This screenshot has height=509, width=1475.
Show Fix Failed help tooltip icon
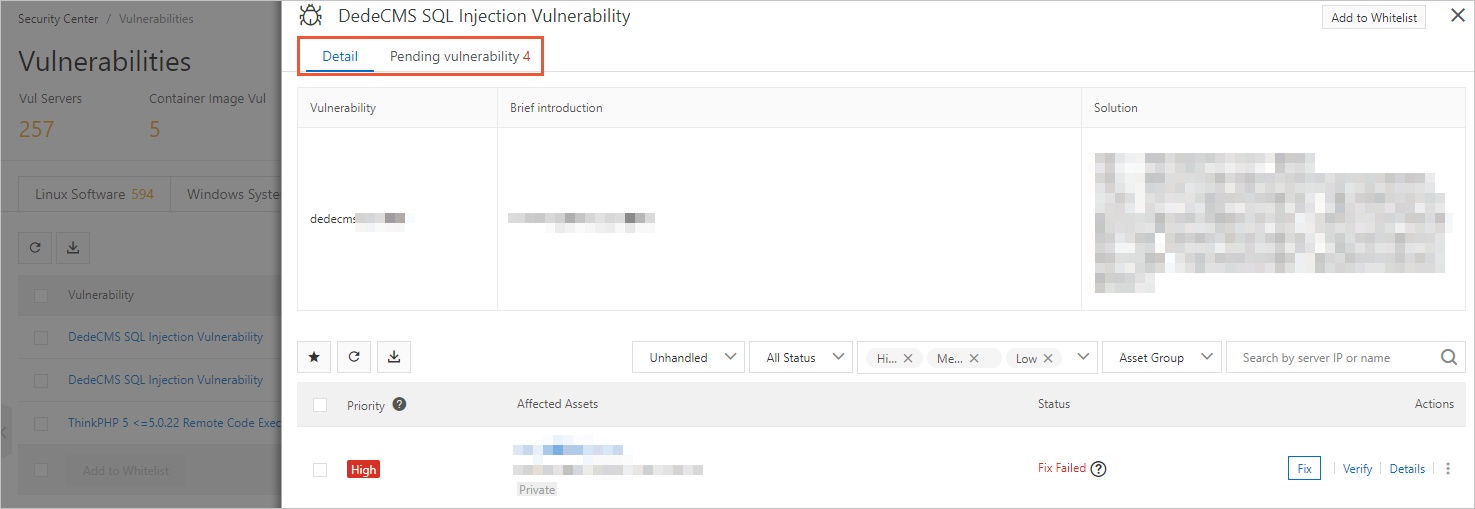(1098, 468)
